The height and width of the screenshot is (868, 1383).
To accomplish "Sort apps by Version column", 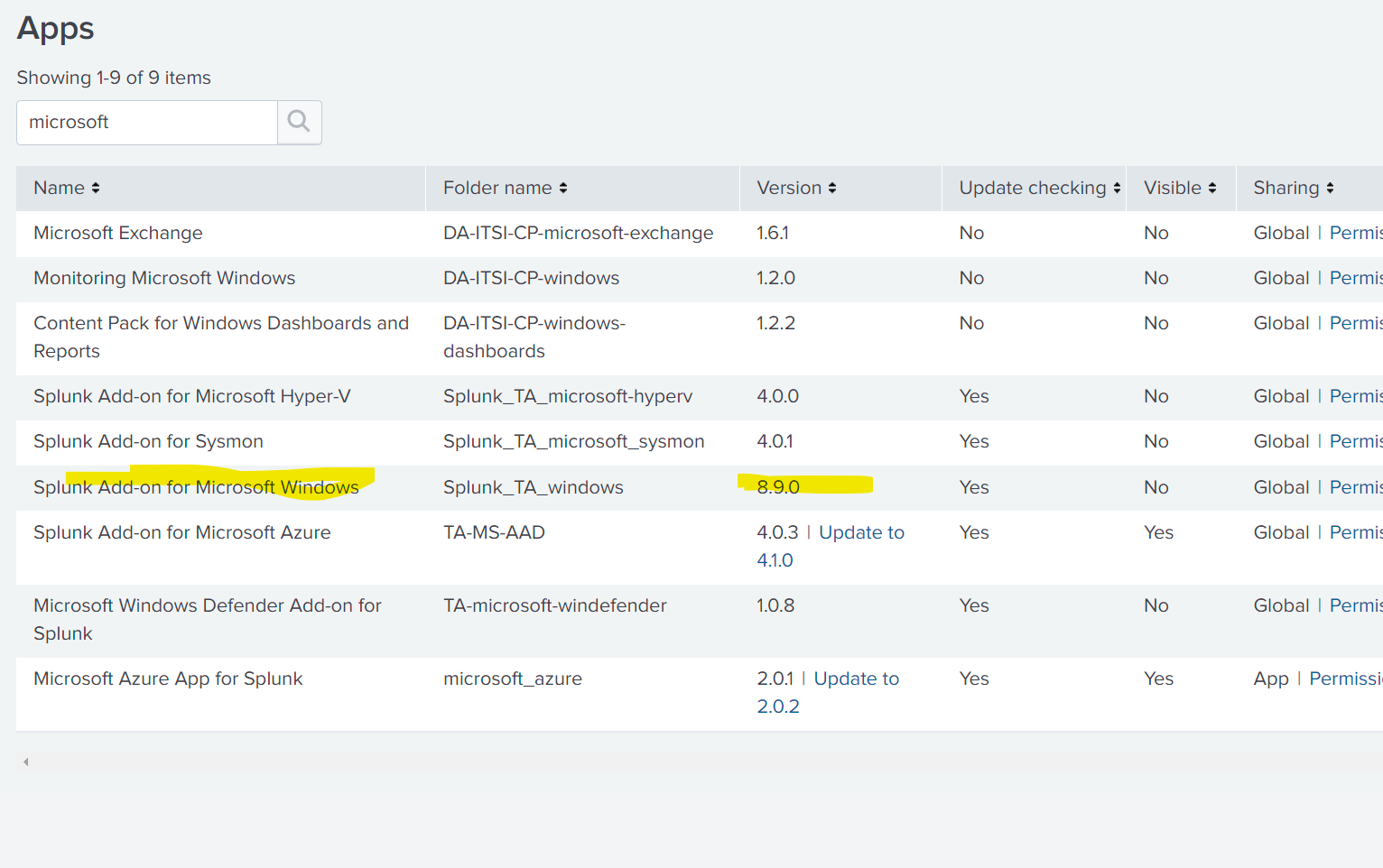I will click(796, 188).
